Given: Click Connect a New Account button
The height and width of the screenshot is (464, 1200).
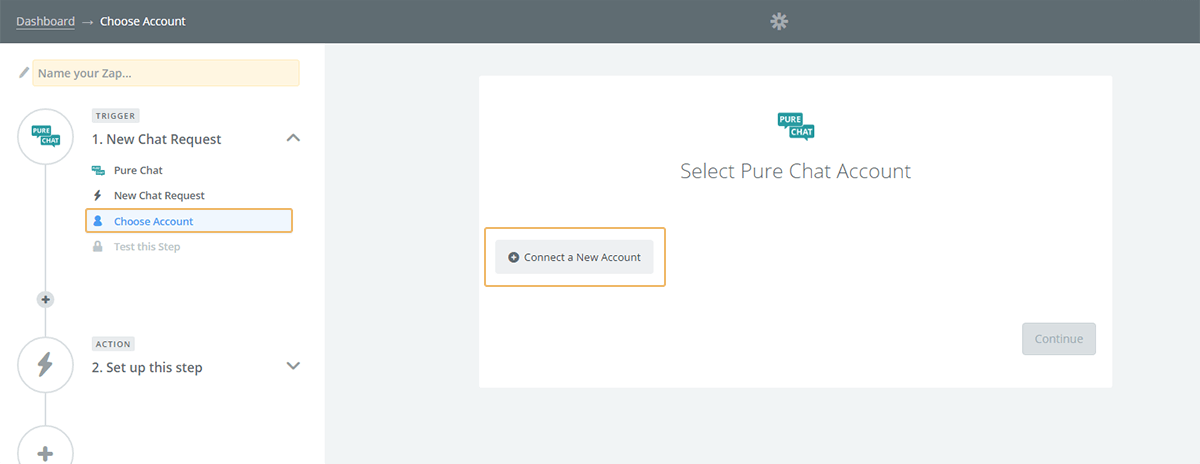Looking at the screenshot, I should (574, 257).
